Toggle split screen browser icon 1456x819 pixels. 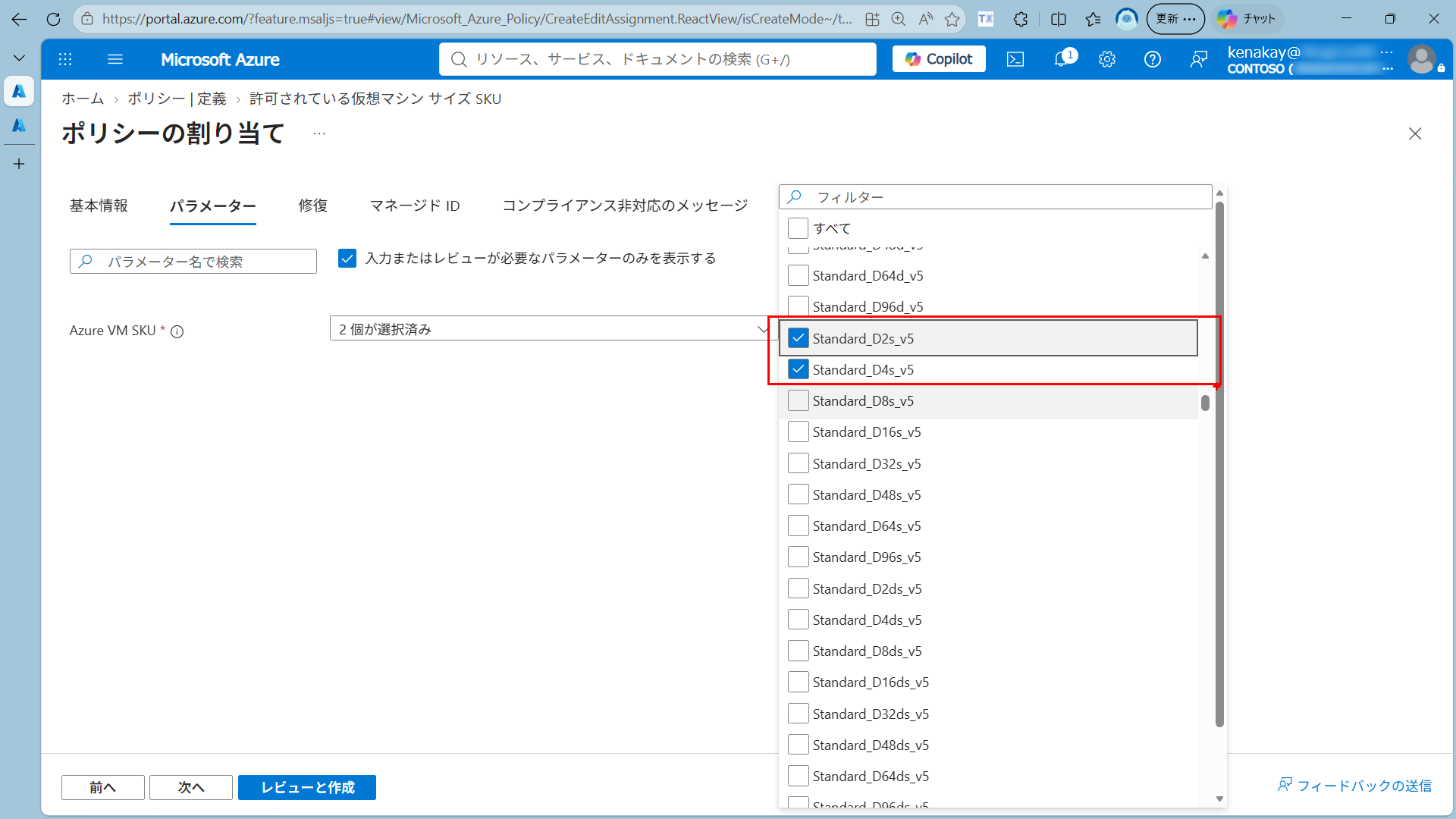(x=1059, y=19)
